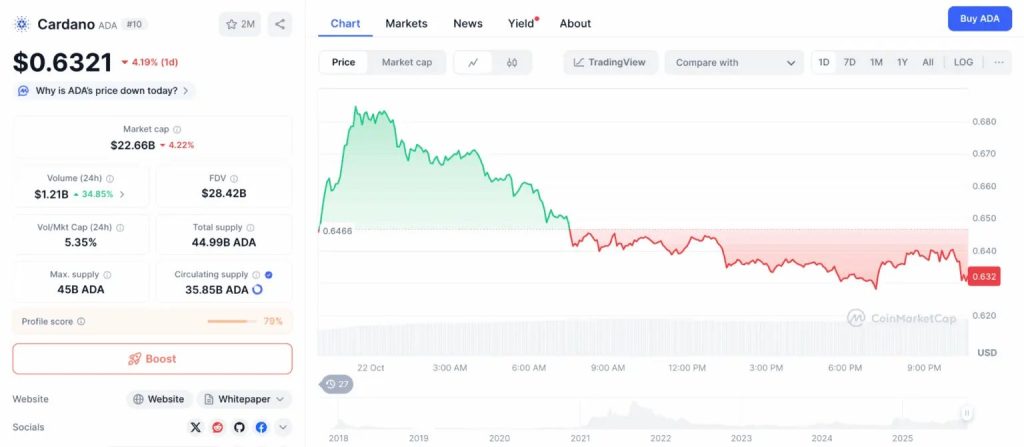Image resolution: width=1024 pixels, height=447 pixels.
Task: Select the 7D time range
Action: pos(849,62)
